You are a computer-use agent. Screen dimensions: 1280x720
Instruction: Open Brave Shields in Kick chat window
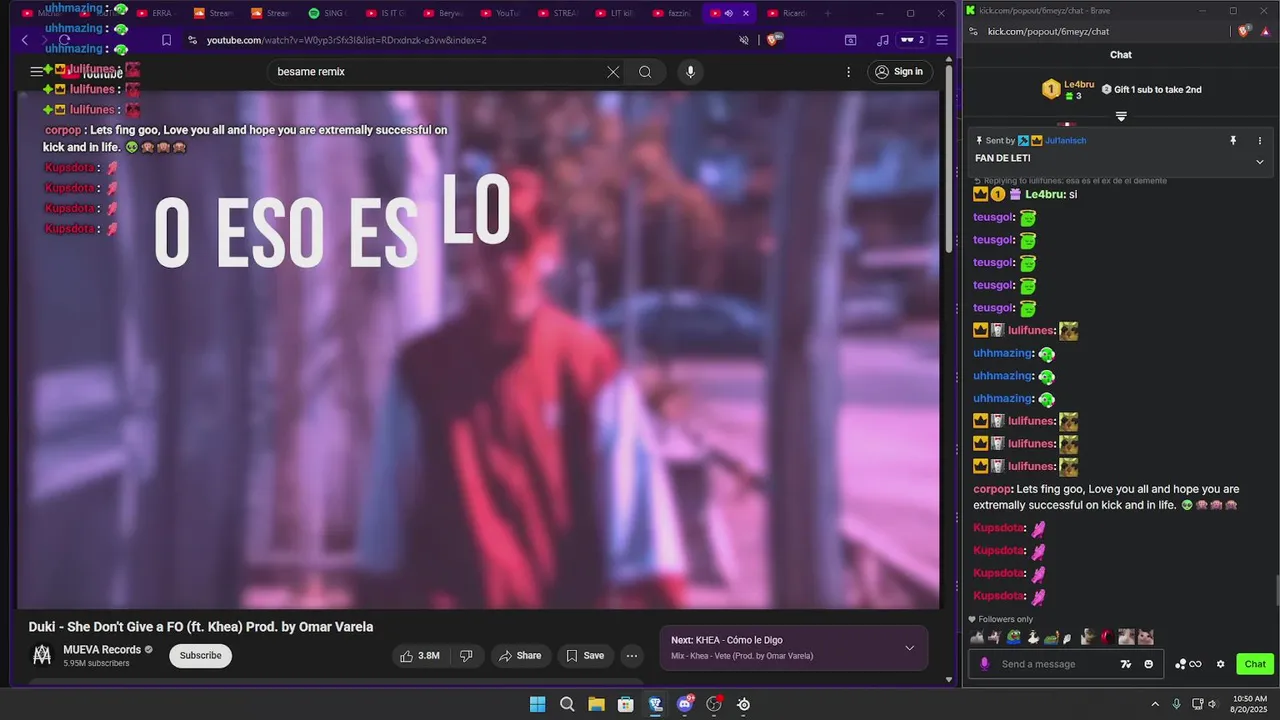click(x=1246, y=31)
